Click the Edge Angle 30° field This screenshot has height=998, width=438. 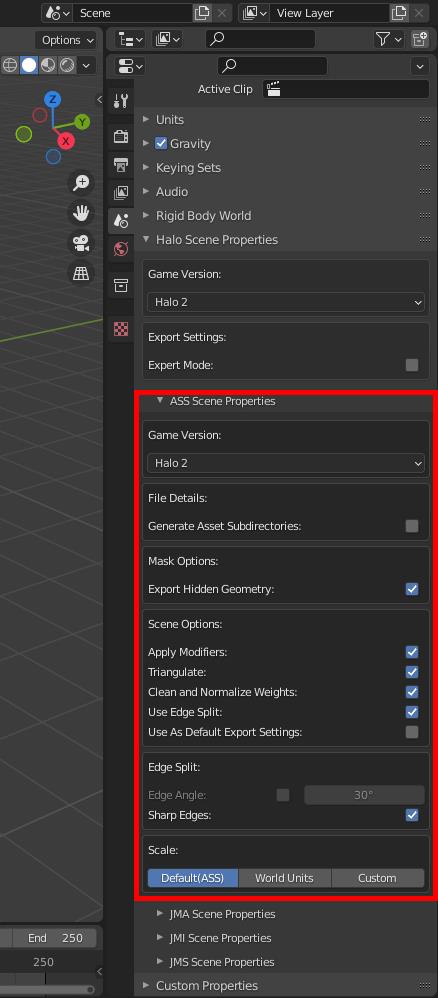pyautogui.click(x=364, y=794)
